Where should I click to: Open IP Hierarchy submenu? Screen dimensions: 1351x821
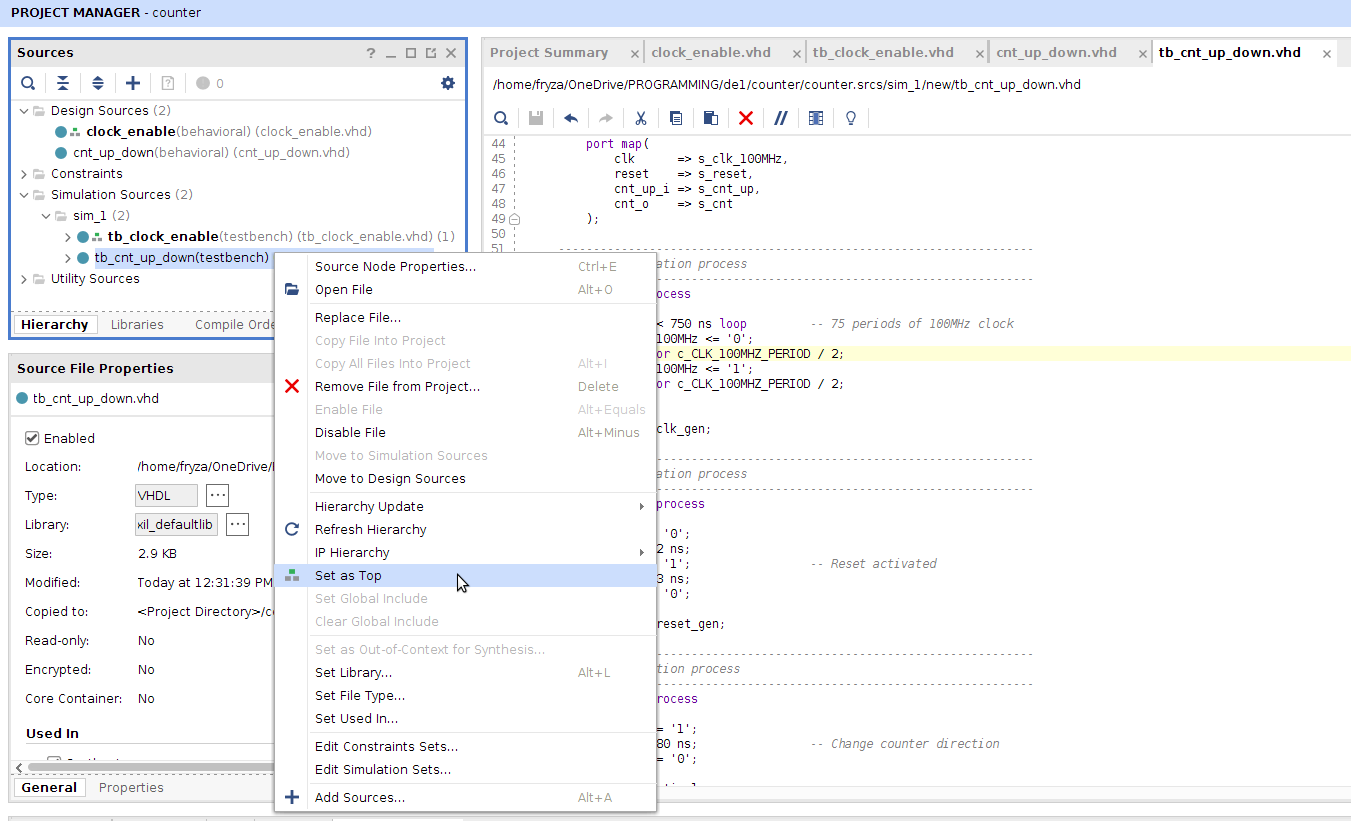click(x=465, y=552)
